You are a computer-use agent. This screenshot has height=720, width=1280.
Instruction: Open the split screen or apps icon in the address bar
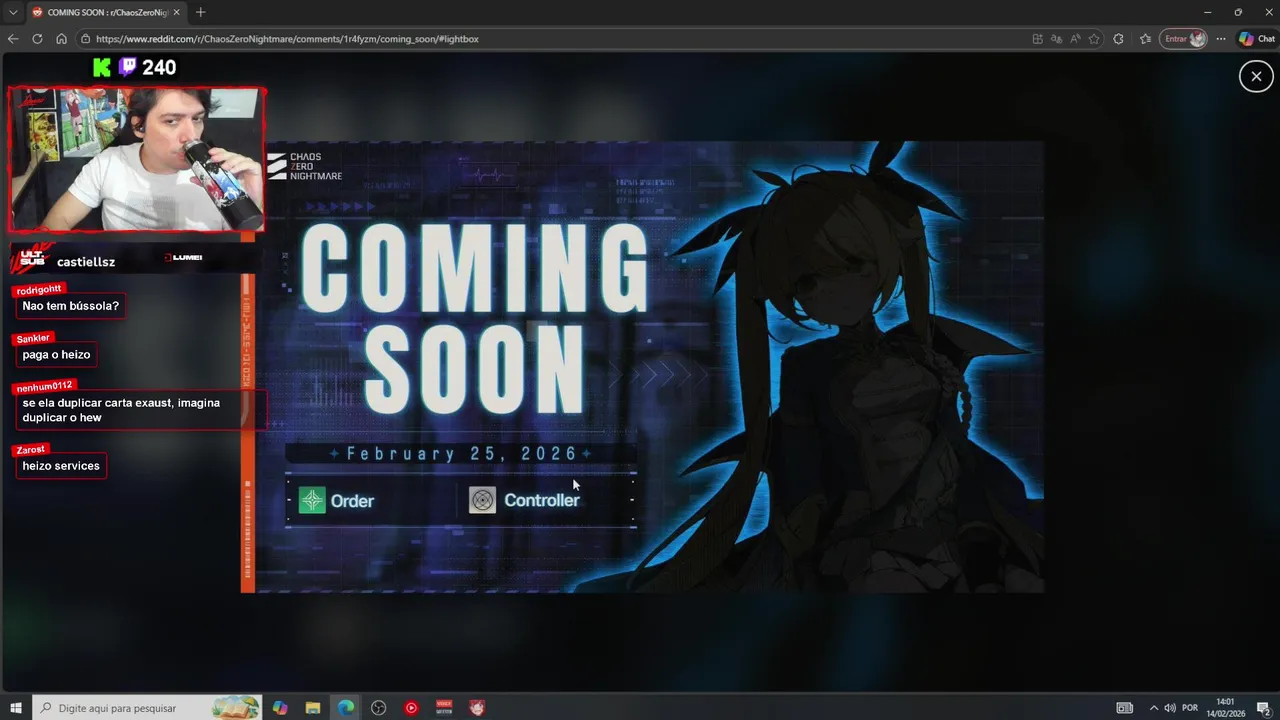[x=1037, y=39]
